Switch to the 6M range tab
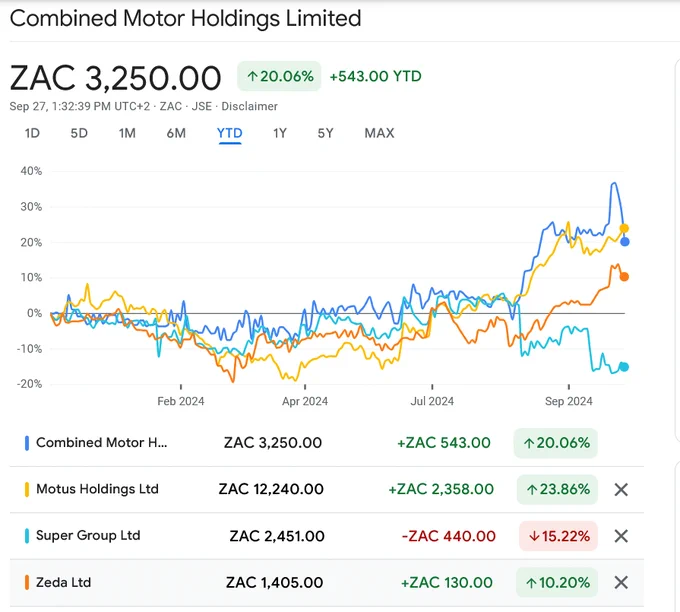680x612 pixels. coord(176,133)
